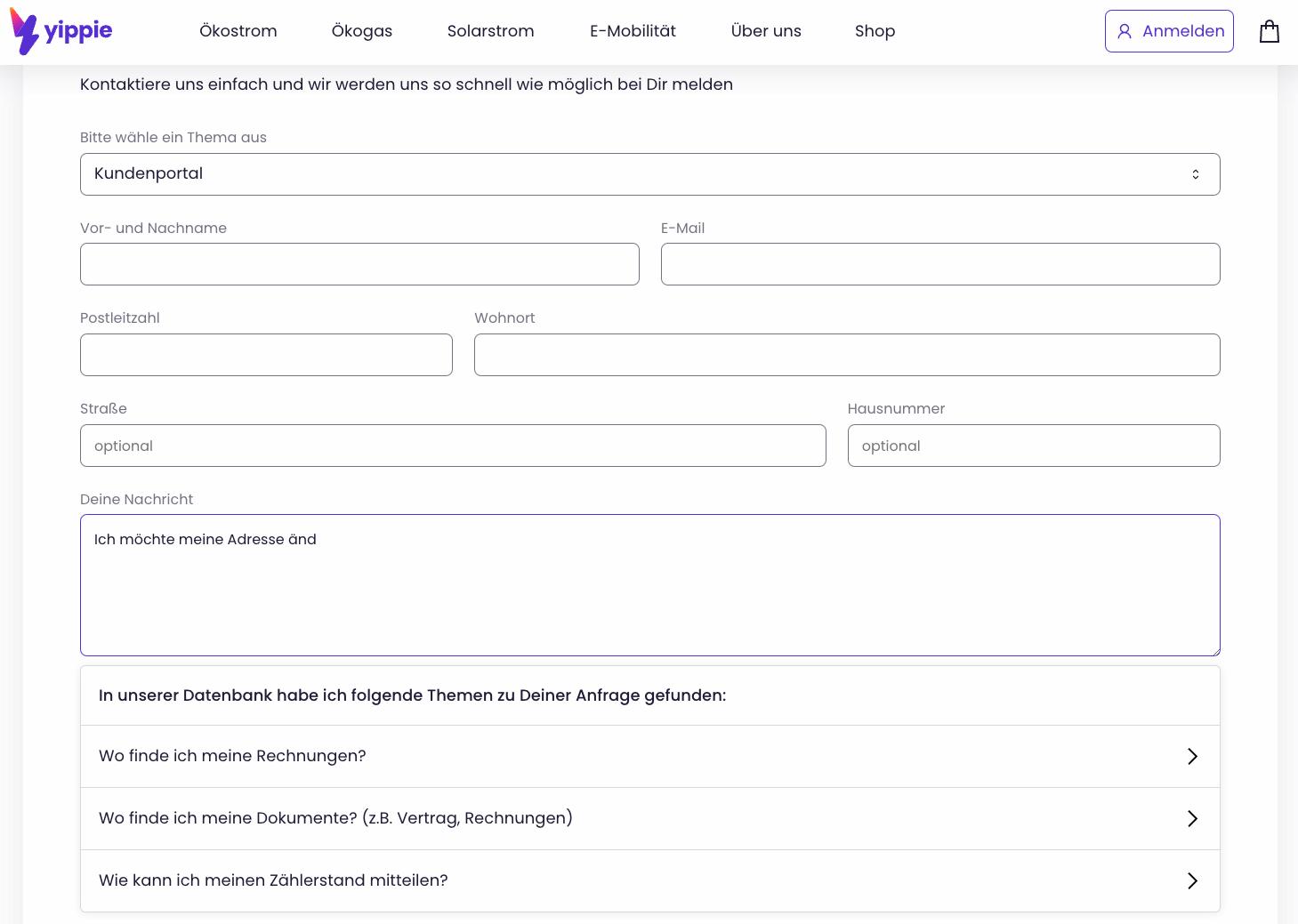This screenshot has height=924, width=1298.
Task: Visit the Über uns page
Action: click(x=765, y=31)
